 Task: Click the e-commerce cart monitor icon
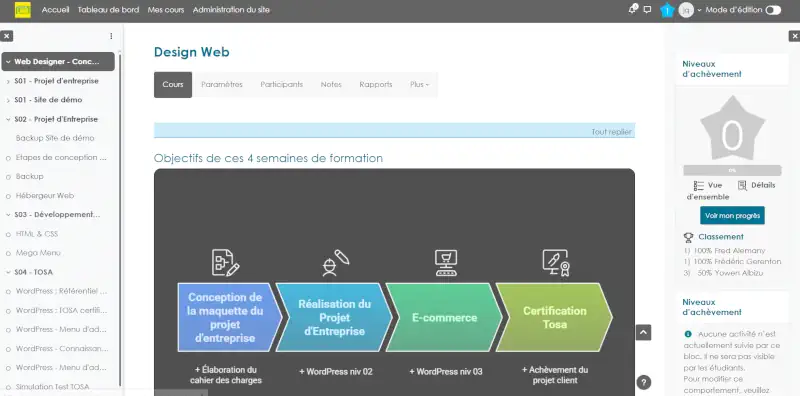446,263
